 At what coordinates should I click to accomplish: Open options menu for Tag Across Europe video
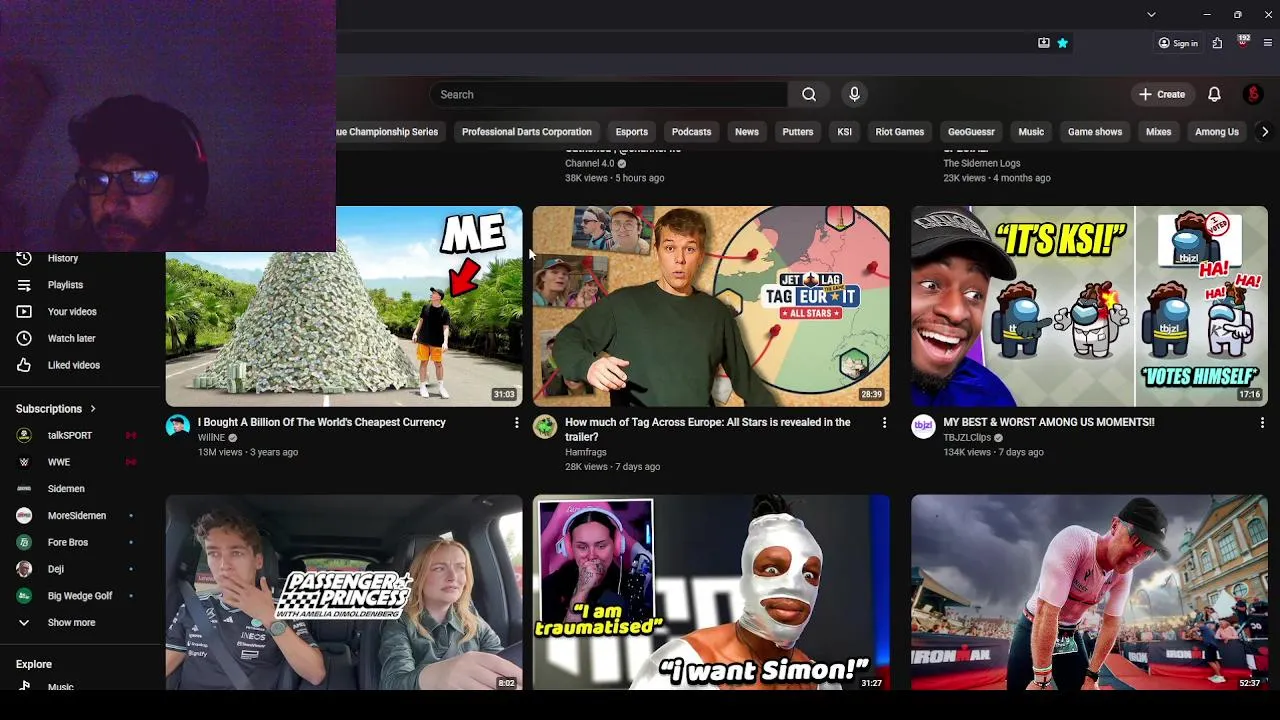[x=884, y=423]
